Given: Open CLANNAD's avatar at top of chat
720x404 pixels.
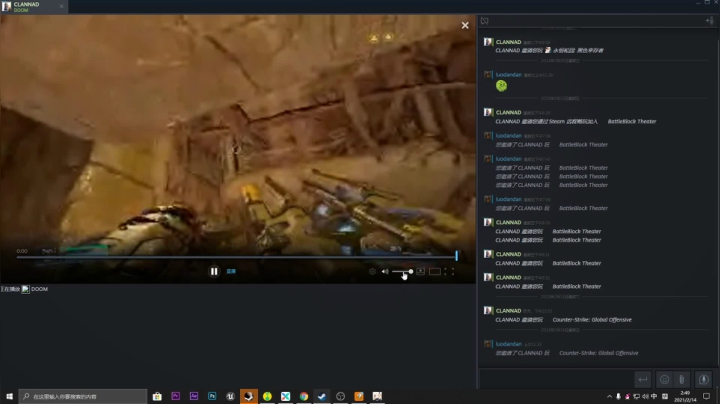Looking at the screenshot, I should (488, 42).
